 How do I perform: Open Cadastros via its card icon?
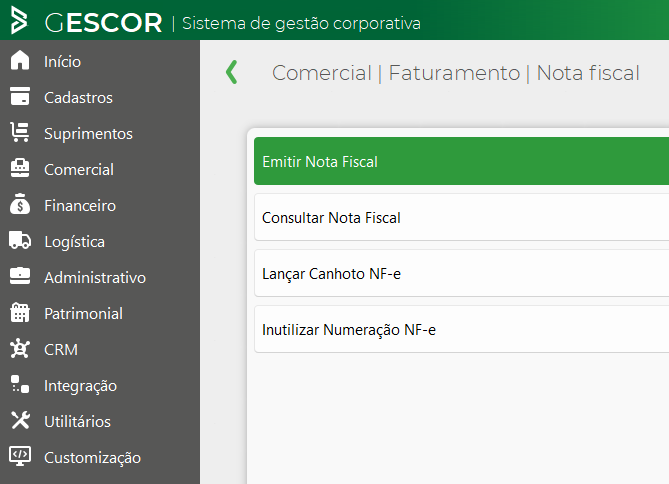click(19, 97)
